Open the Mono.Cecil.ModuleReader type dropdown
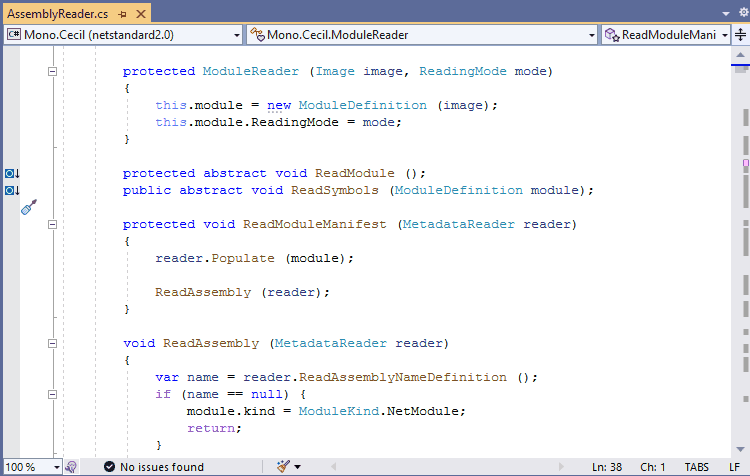This screenshot has height=476, width=750. 423,35
